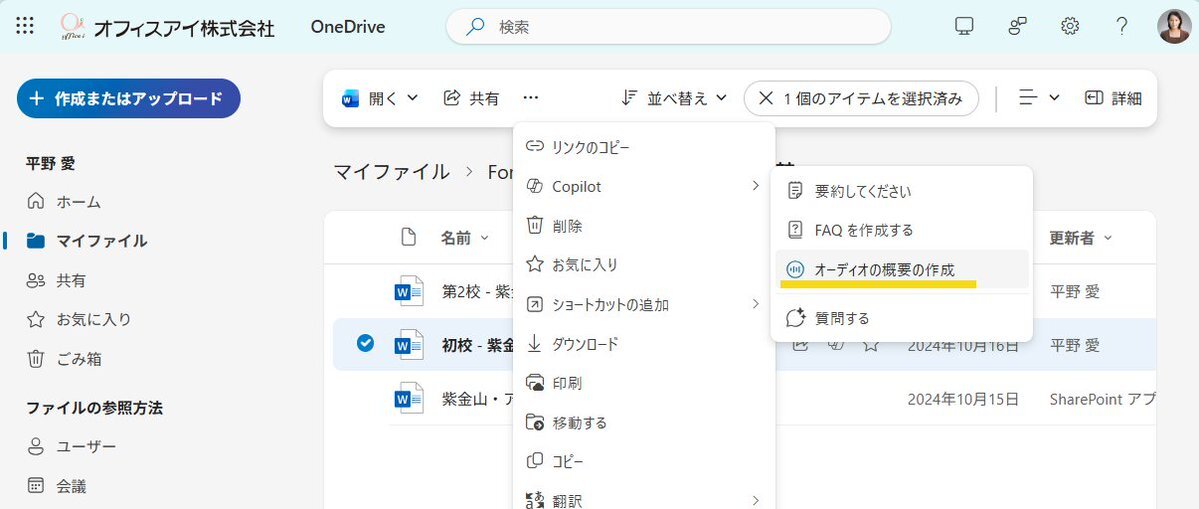The width and height of the screenshot is (1199, 509).
Task: Open the help question mark icon
Action: tap(1122, 27)
